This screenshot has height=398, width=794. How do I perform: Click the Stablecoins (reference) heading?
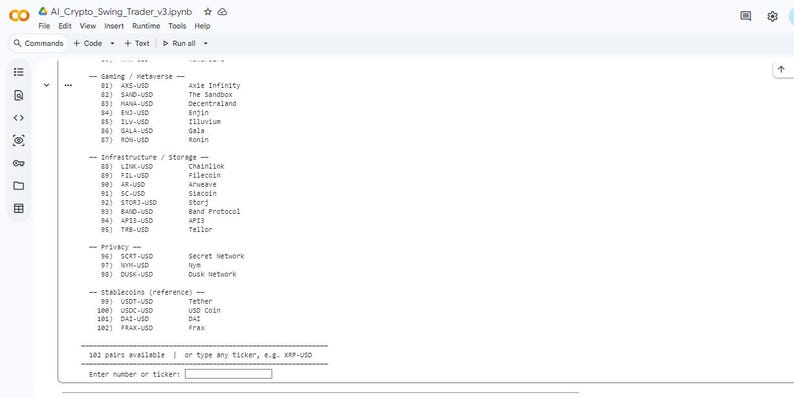[x=147, y=292]
